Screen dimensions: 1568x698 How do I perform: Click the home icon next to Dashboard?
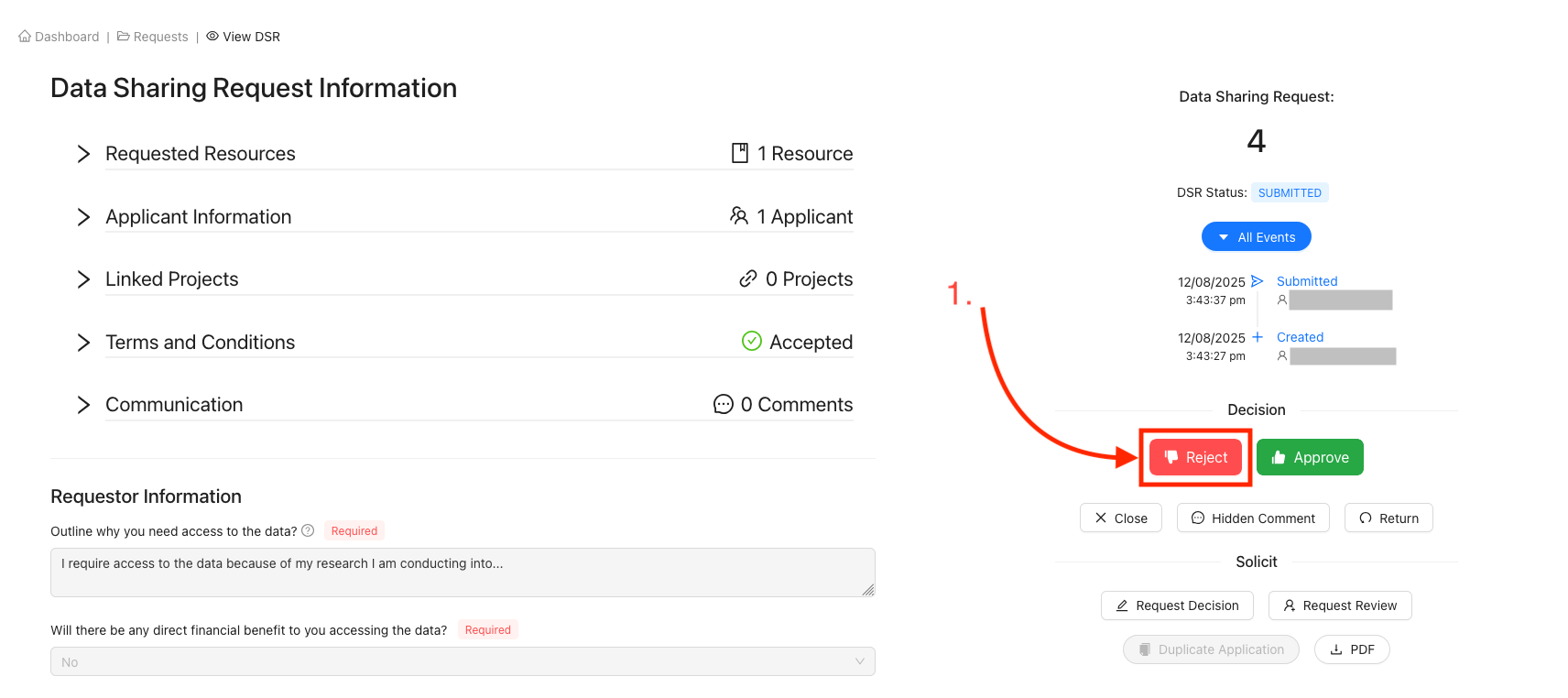(25, 37)
